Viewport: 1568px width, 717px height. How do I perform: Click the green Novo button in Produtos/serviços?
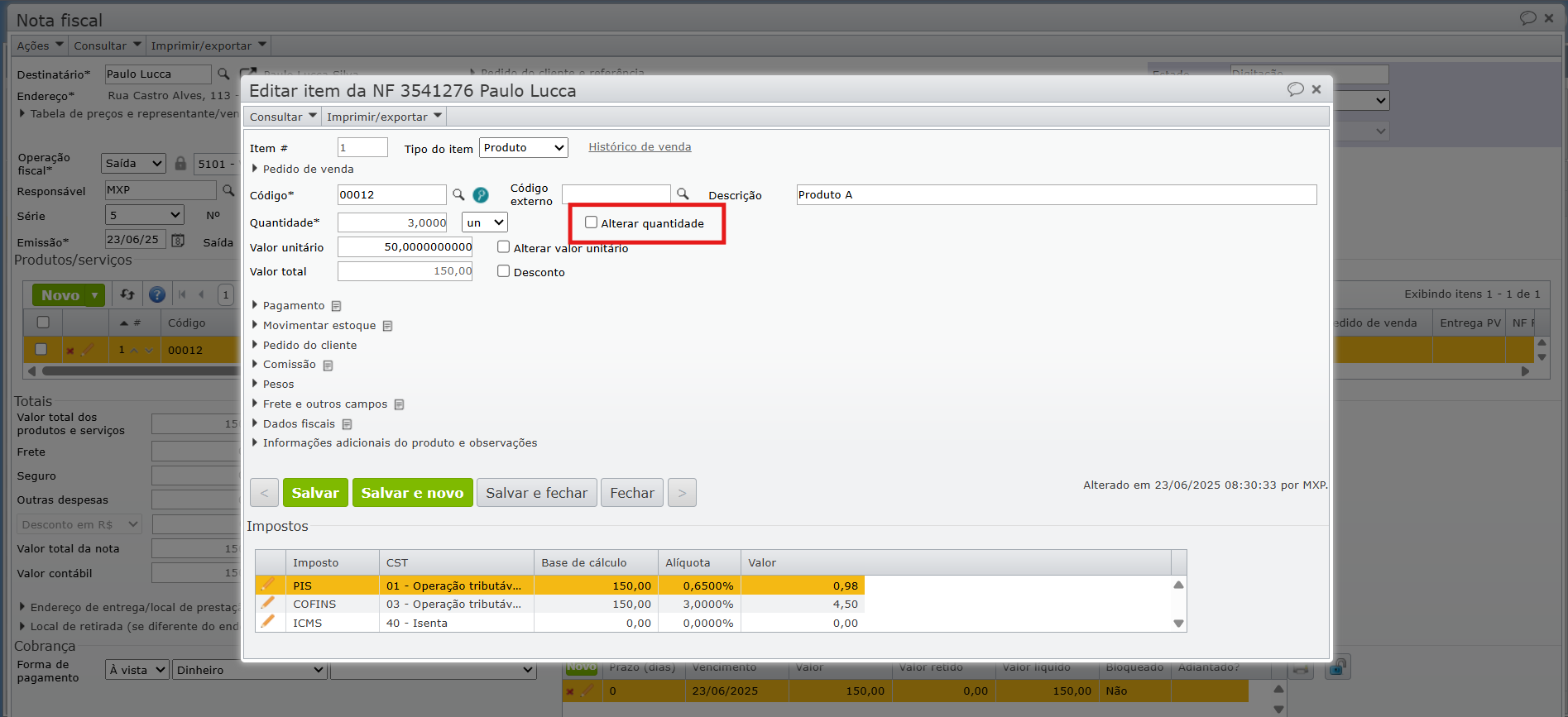click(60, 295)
